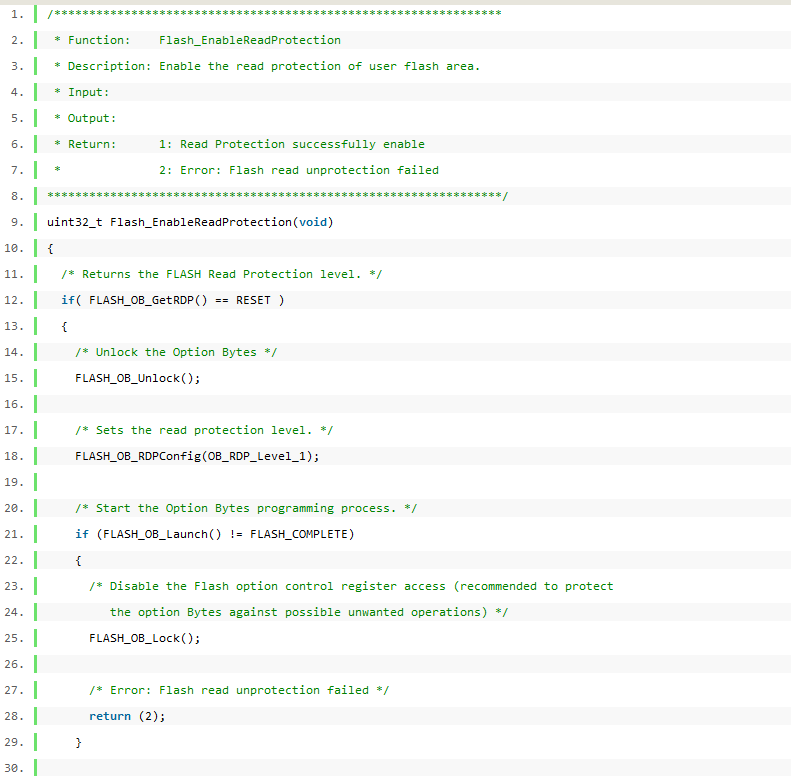The width and height of the screenshot is (791, 776).
Task: Click the 'Description:' label on line 3
Action: point(109,66)
